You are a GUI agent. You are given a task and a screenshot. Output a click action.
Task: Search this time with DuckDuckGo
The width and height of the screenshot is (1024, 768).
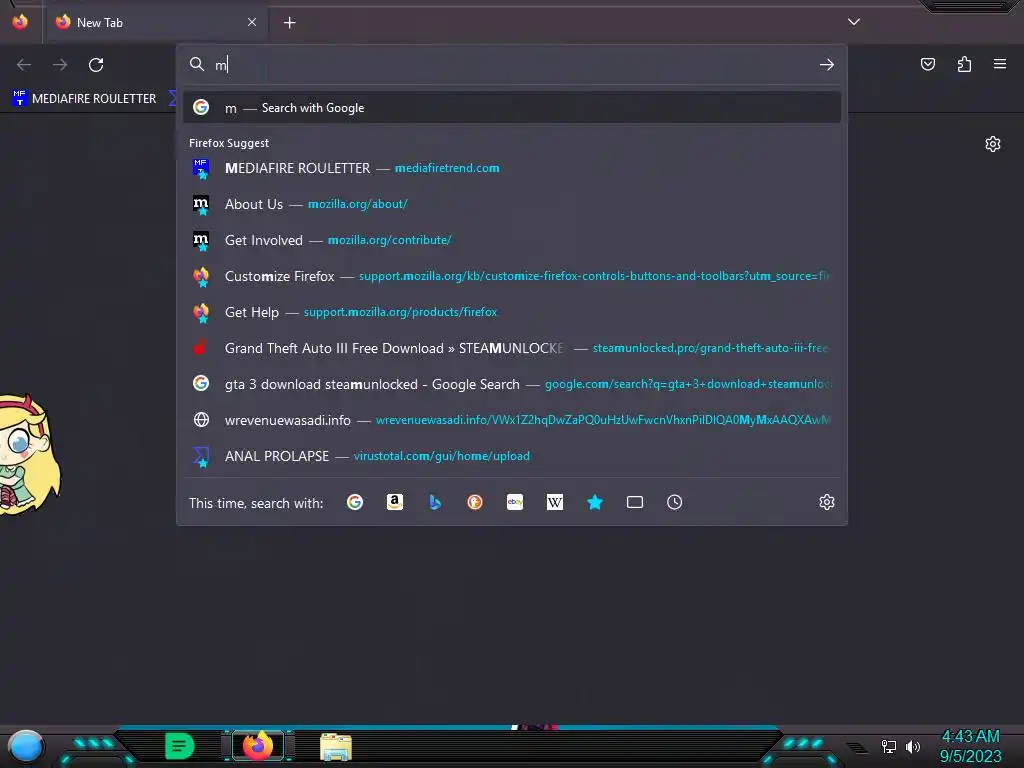click(475, 502)
